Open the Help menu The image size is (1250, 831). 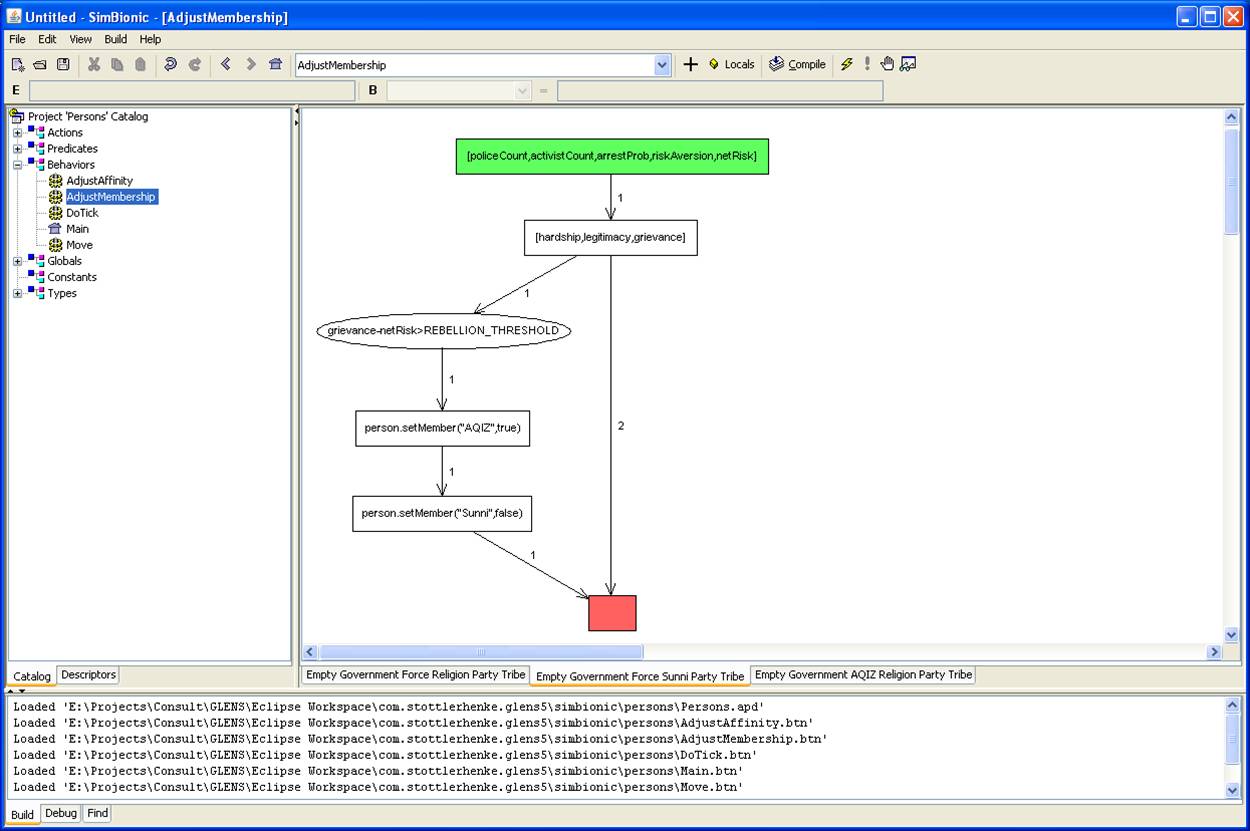(150, 39)
